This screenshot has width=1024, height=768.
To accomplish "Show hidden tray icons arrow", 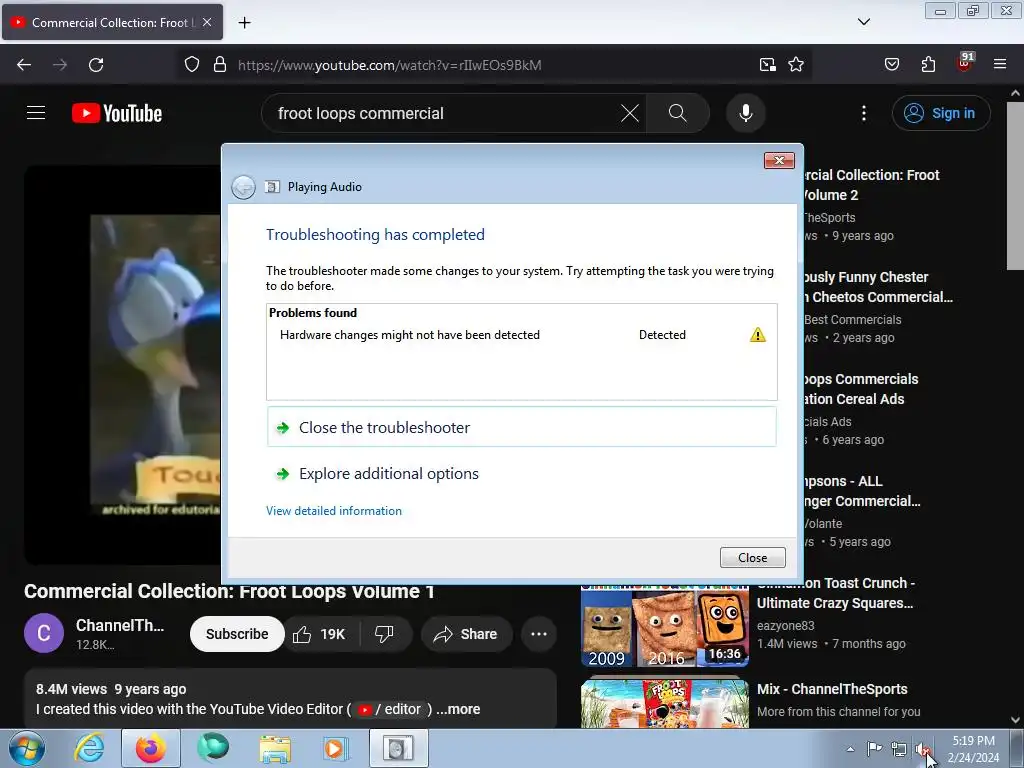I will click(850, 749).
